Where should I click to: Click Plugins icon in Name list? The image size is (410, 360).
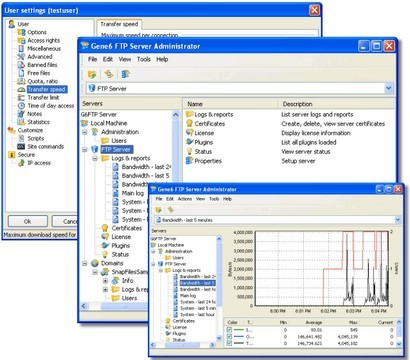click(x=190, y=142)
